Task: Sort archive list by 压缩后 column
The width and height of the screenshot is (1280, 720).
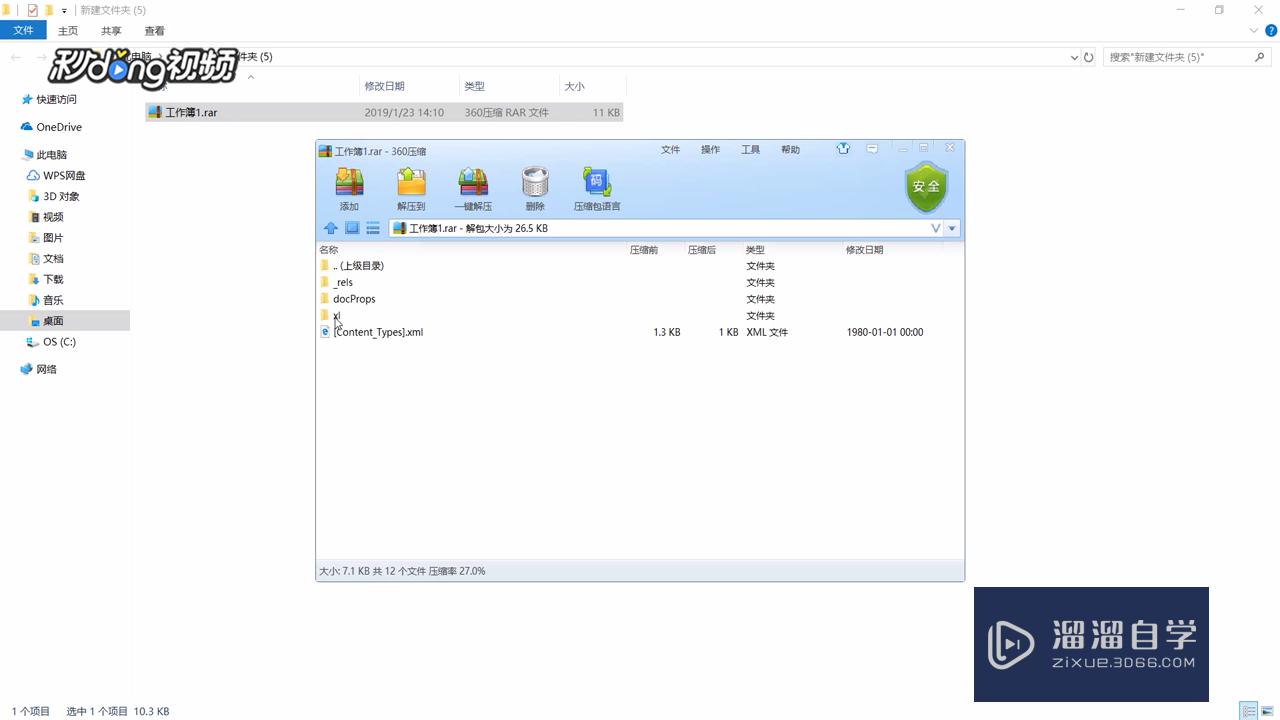Action: pos(702,250)
